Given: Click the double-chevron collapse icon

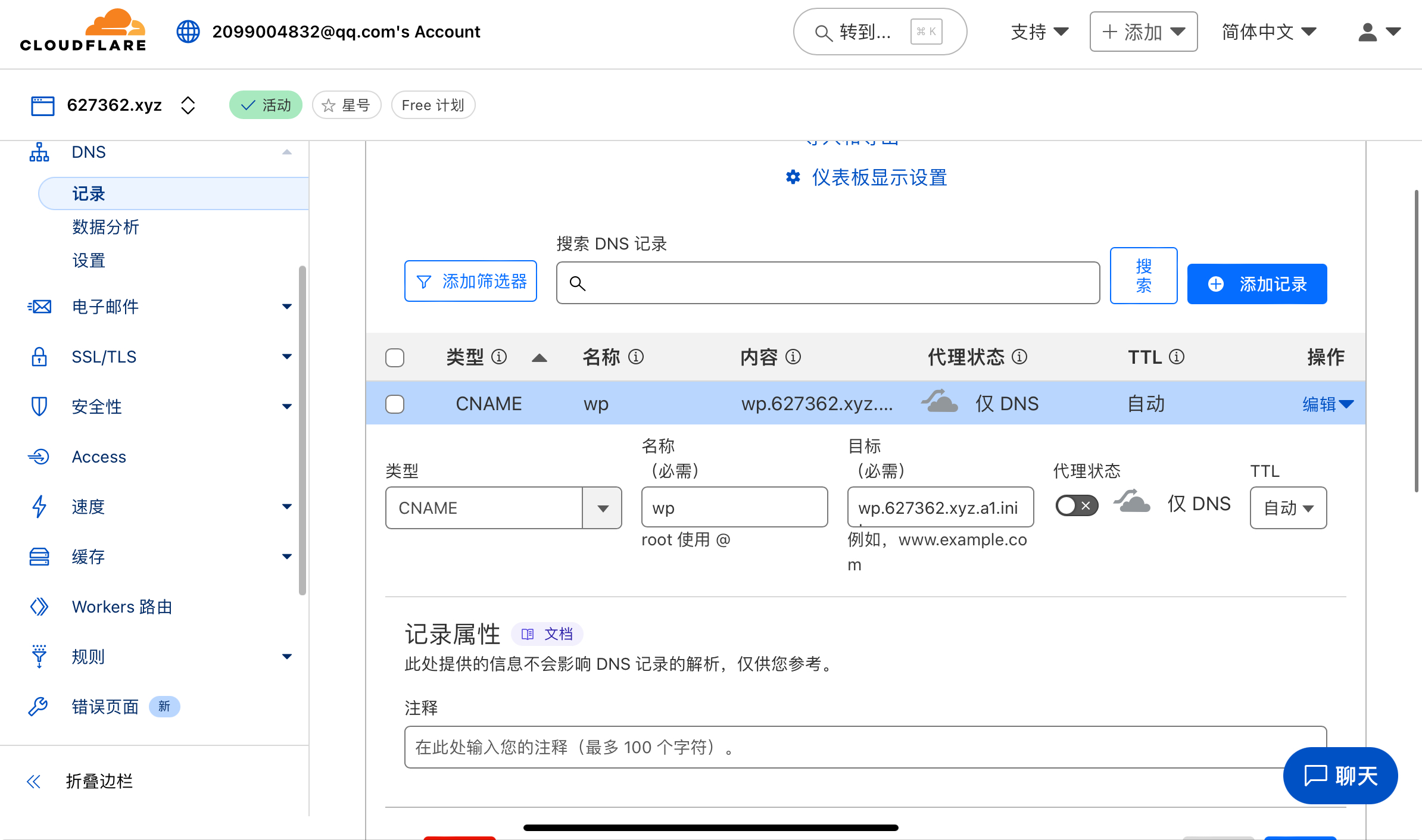Looking at the screenshot, I should (34, 782).
